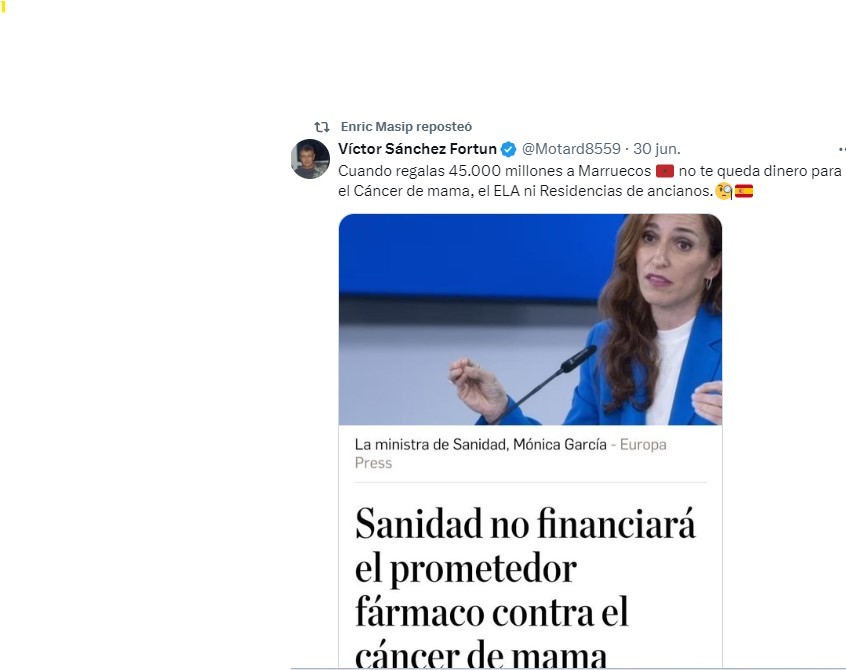Click the repost arrows icon above the tweet

tap(322, 127)
